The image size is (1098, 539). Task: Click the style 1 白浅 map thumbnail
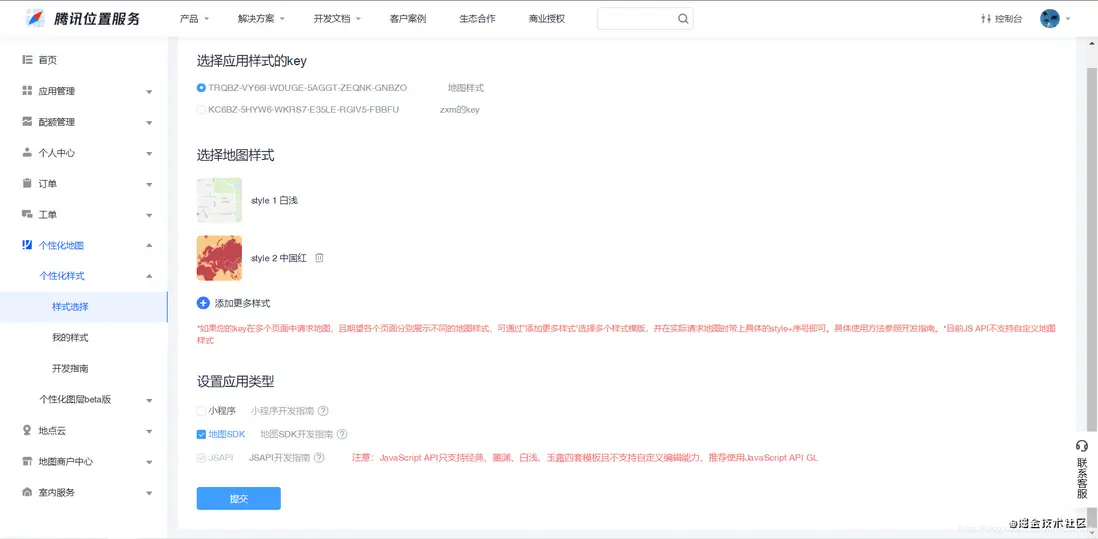click(x=219, y=200)
